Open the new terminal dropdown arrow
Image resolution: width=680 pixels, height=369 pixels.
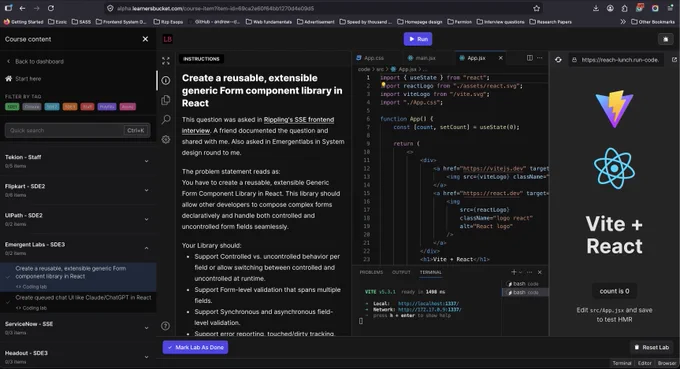(x=520, y=272)
